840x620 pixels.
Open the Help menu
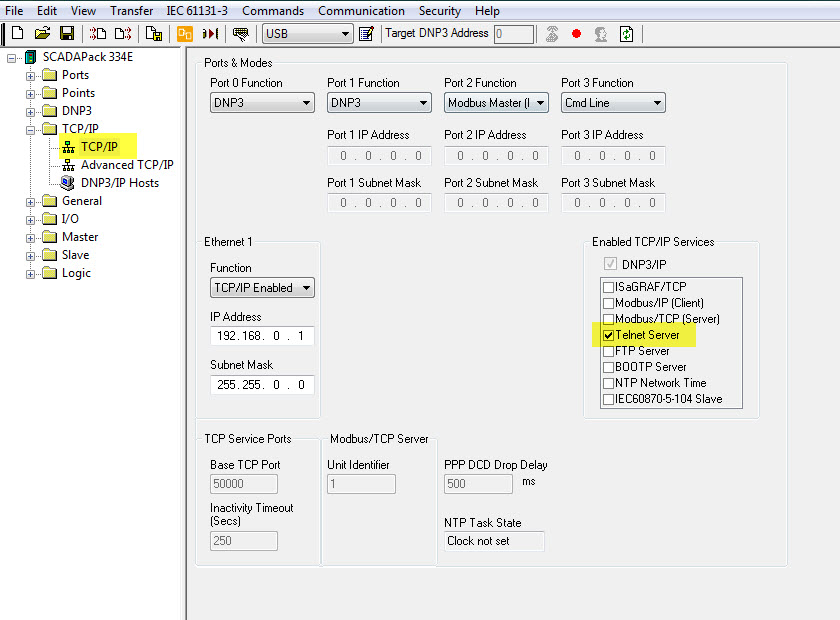487,11
